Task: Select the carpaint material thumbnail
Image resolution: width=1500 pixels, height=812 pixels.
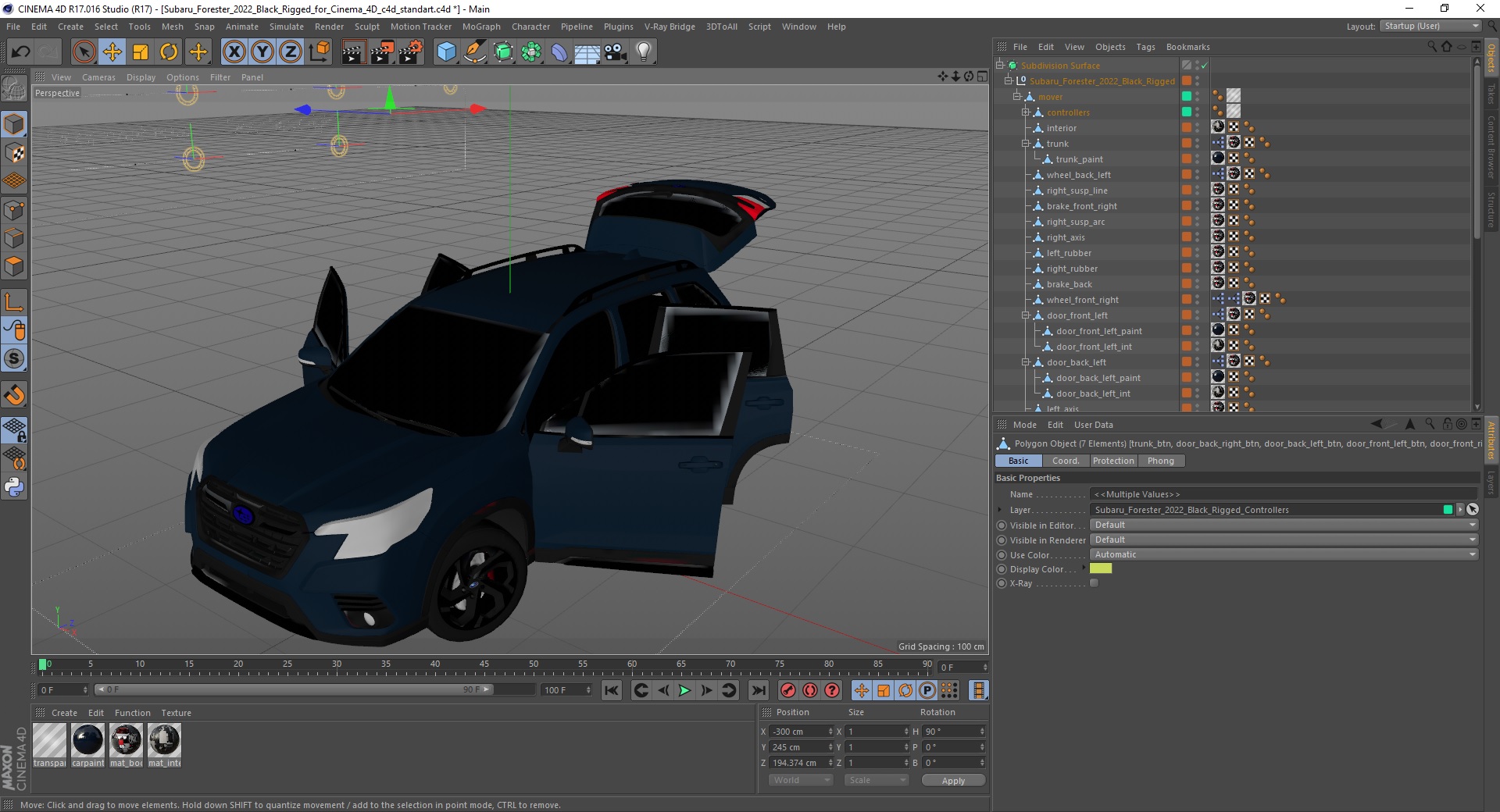Action: click(x=87, y=740)
